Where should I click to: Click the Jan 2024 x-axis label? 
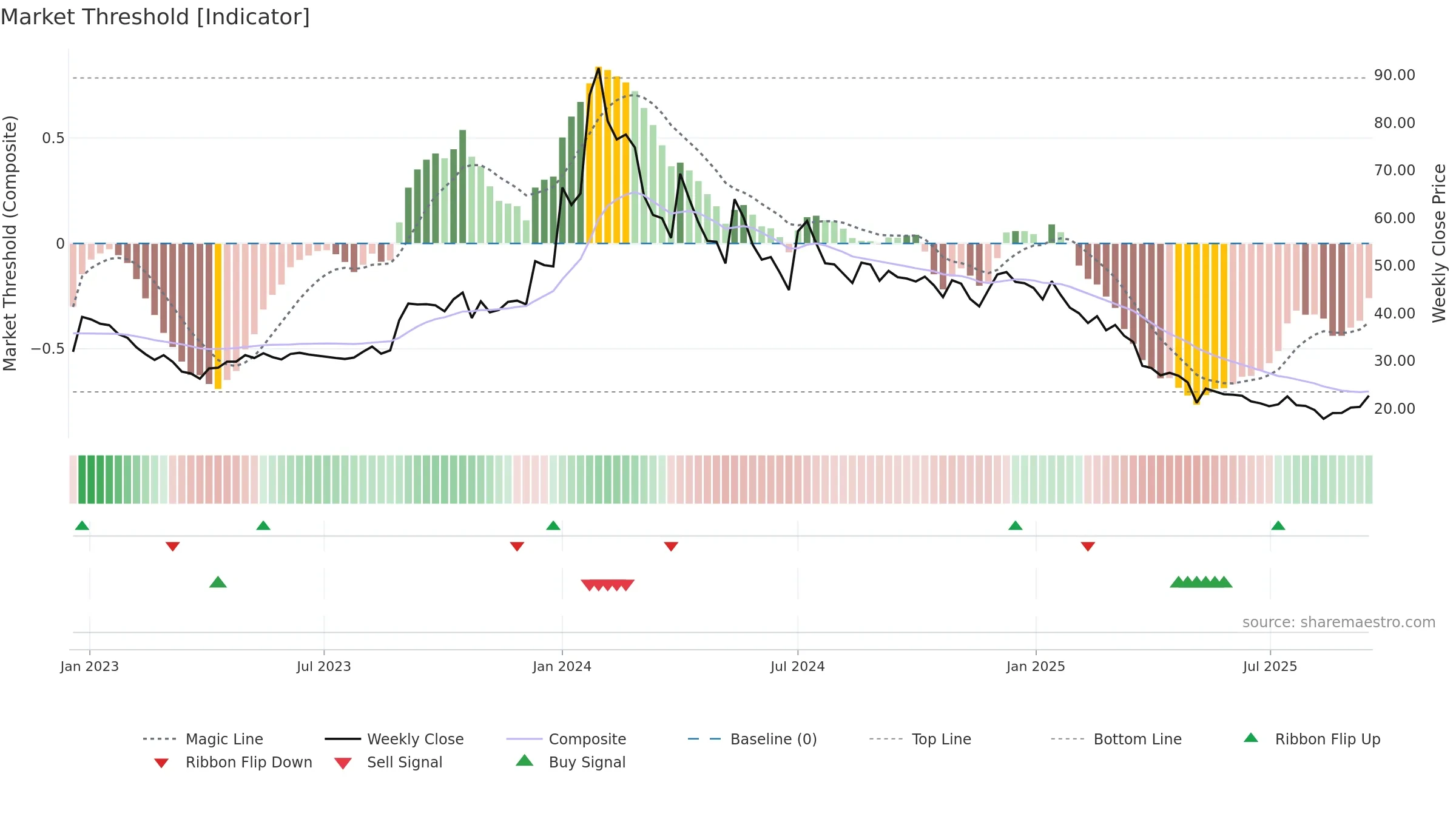tap(562, 666)
